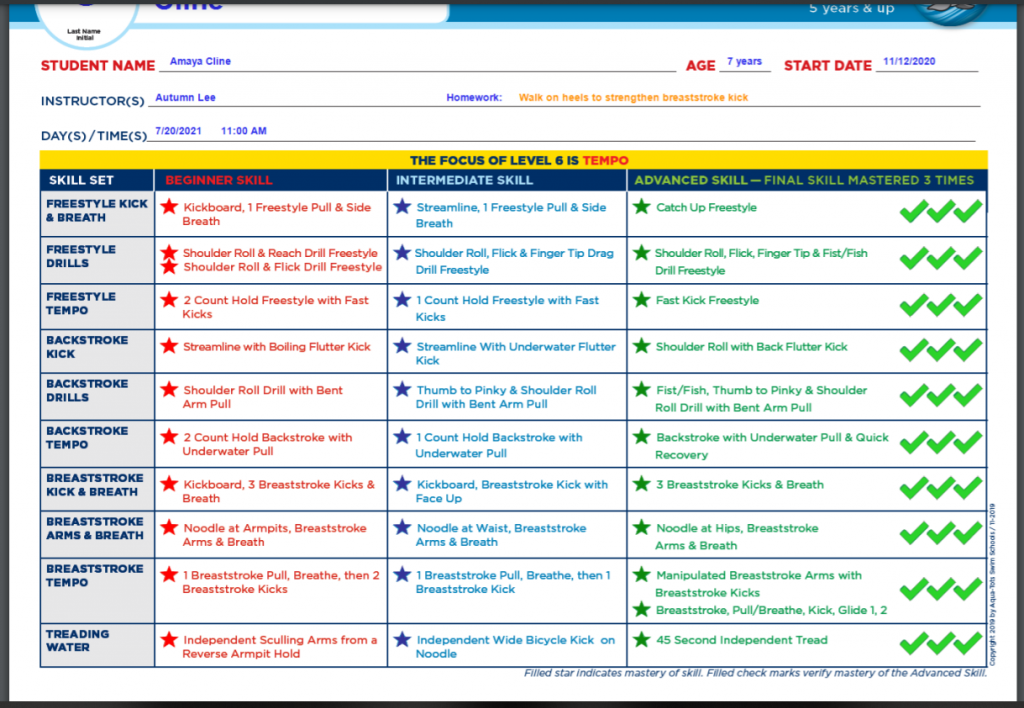
Task: Click the orange Homework text about walking on heels
Action: (x=633, y=98)
